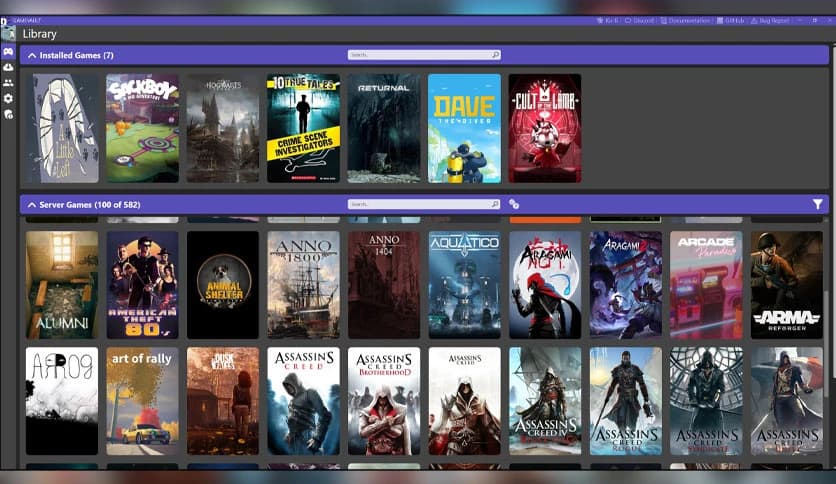Image resolution: width=836 pixels, height=484 pixels.
Task: Open the Downloads cloud sidebar icon
Action: 8,67
